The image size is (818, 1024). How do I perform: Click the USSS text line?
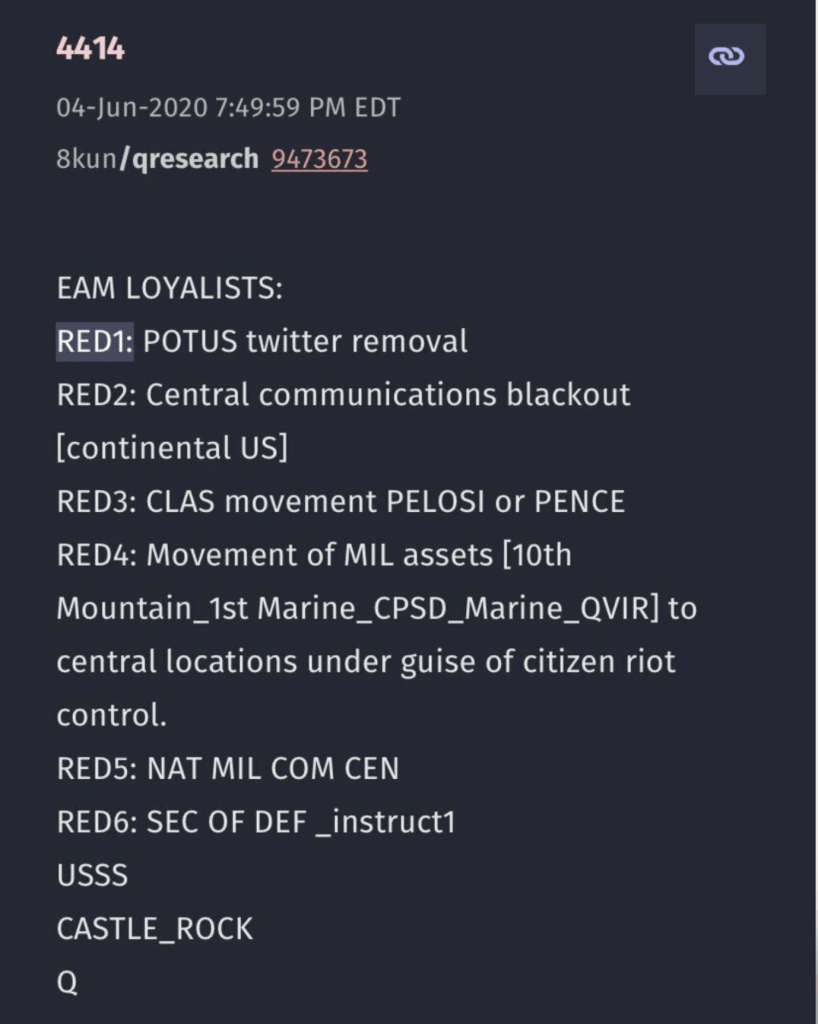tap(92, 875)
